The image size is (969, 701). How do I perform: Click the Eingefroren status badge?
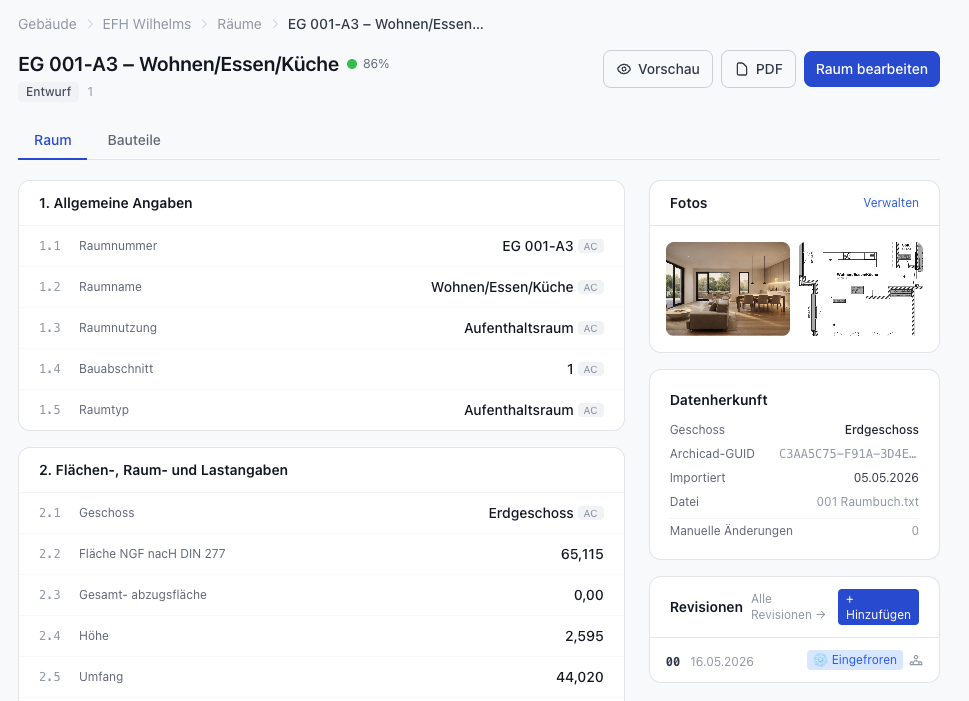855,660
